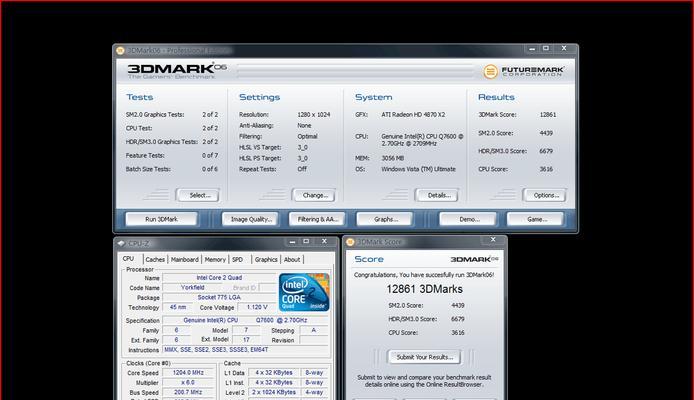Screen dimensions: 694x400
Task: Click the 3DMARK06 logo in Score window
Action: pos(474,259)
